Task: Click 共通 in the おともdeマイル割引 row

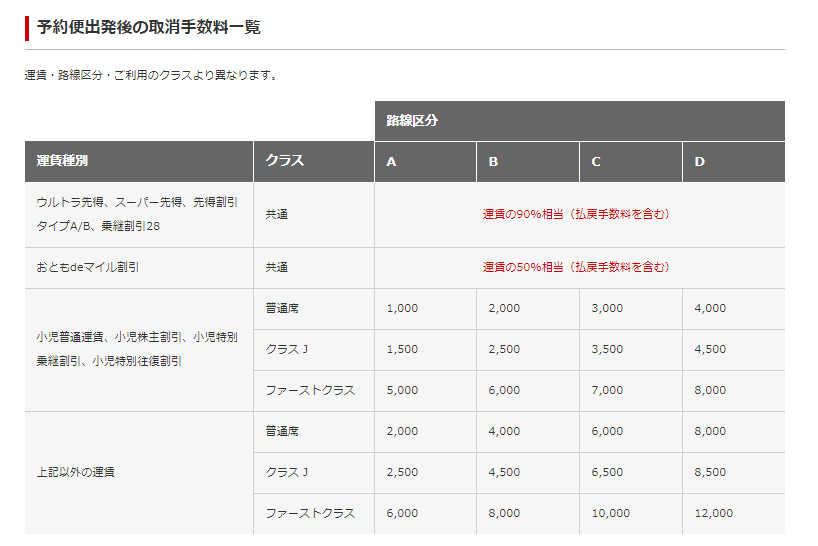Action: (276, 268)
